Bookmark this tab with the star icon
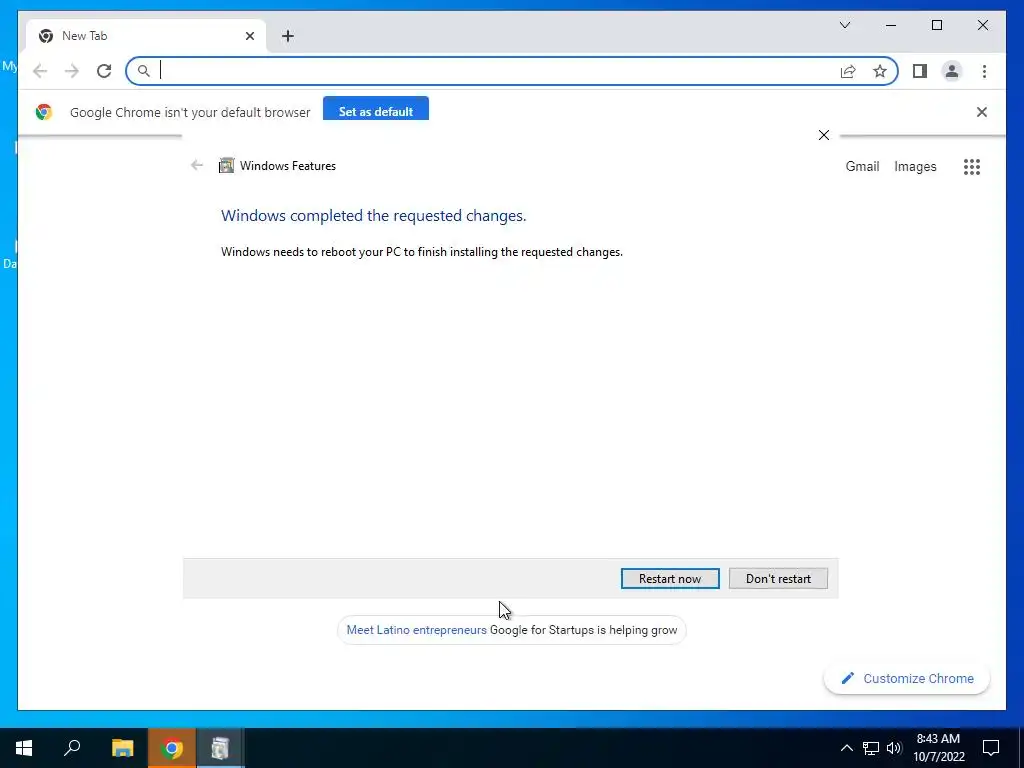The image size is (1024, 768). (x=880, y=71)
